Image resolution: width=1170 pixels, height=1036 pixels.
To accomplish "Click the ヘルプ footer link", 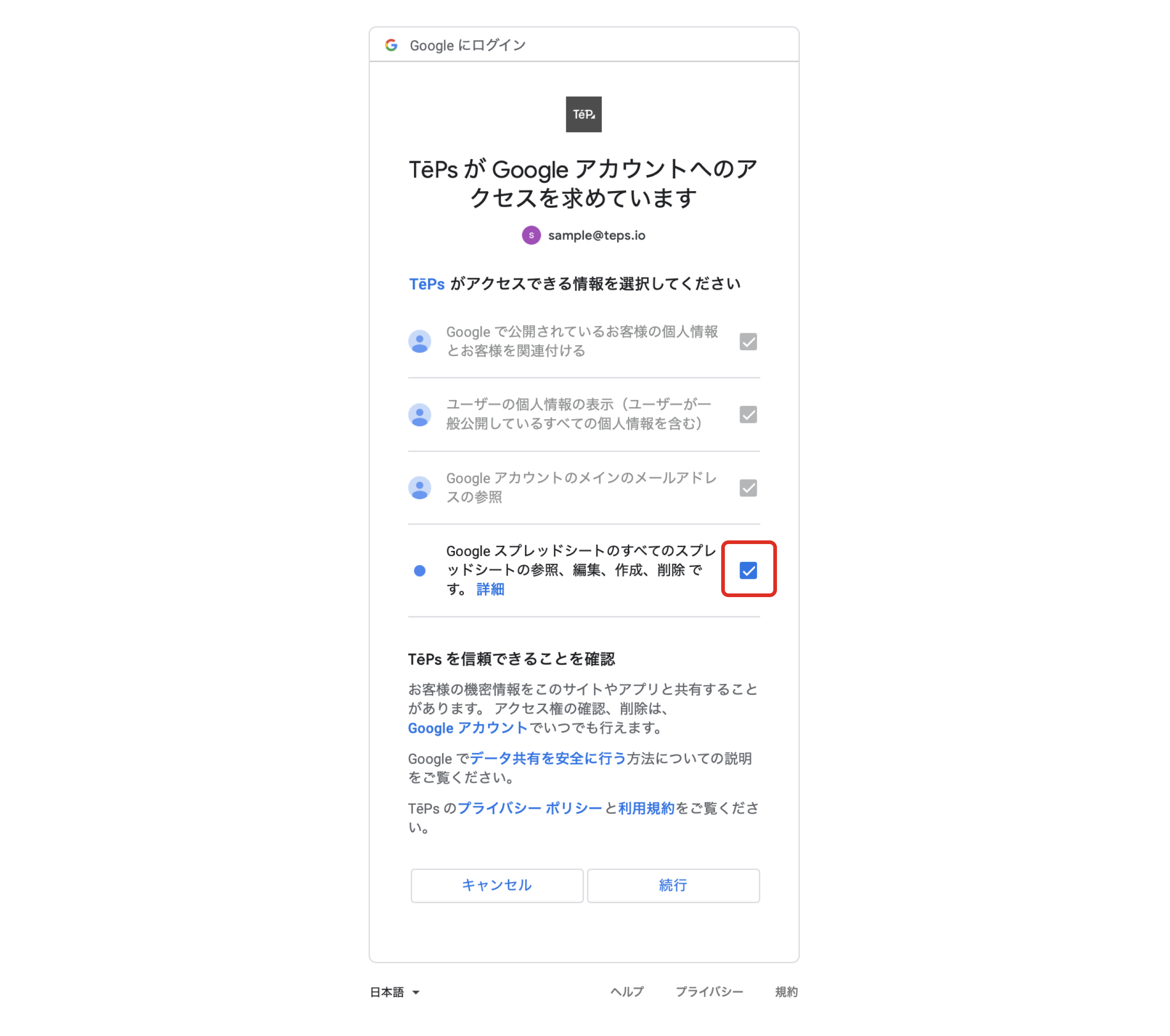I will tap(627, 992).
